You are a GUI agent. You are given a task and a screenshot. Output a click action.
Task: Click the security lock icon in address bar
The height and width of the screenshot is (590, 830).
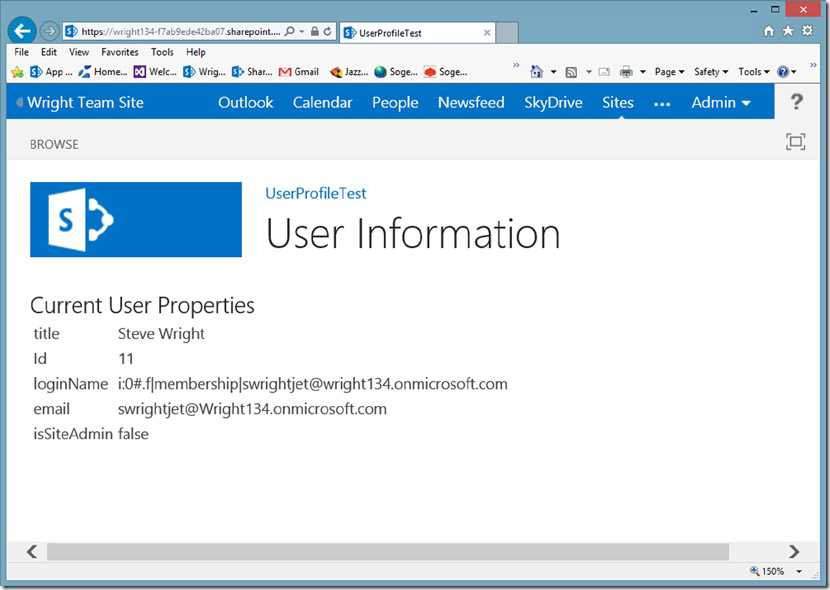pos(314,31)
